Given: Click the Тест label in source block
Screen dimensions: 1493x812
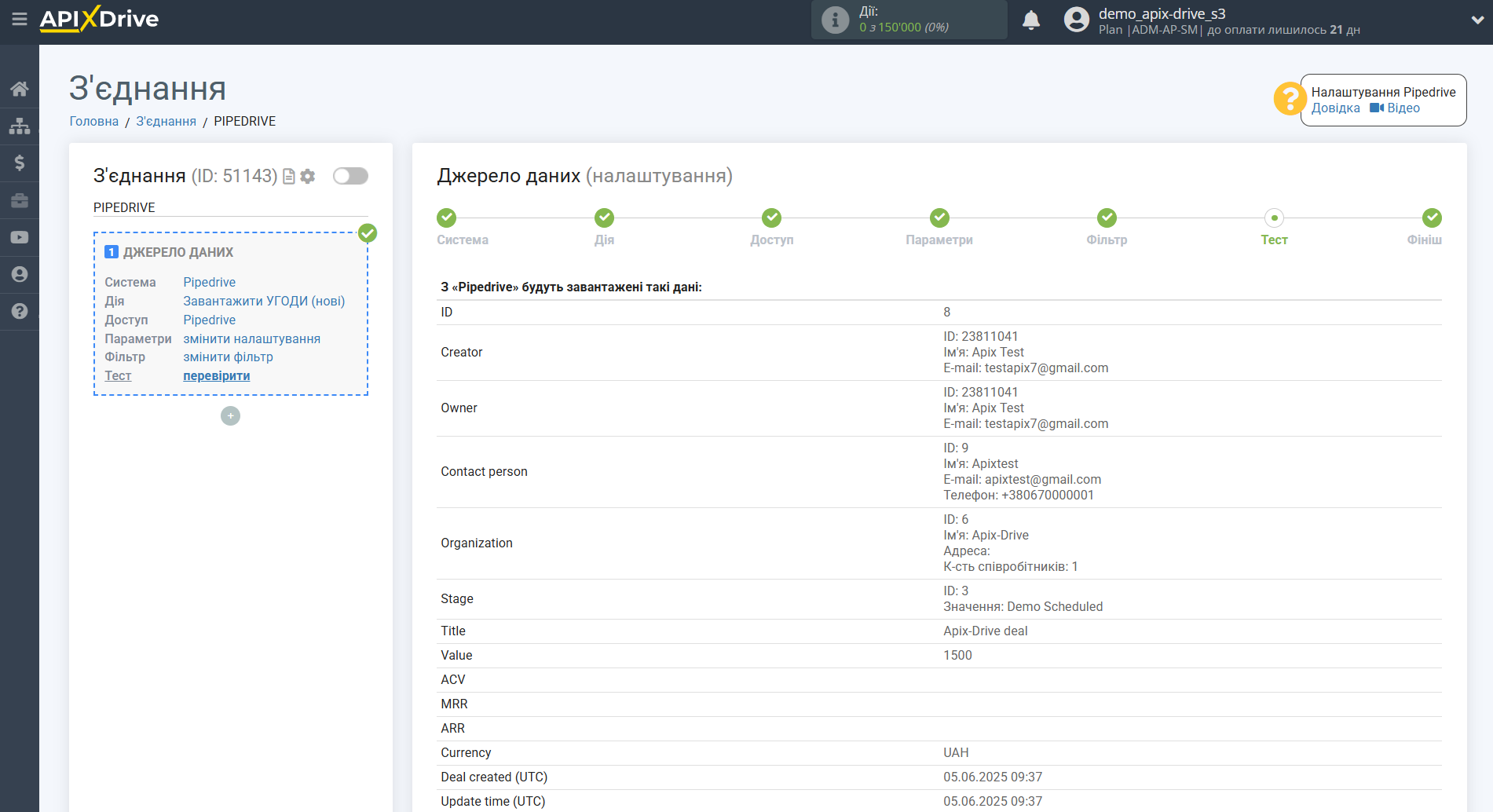Looking at the screenshot, I should point(118,375).
